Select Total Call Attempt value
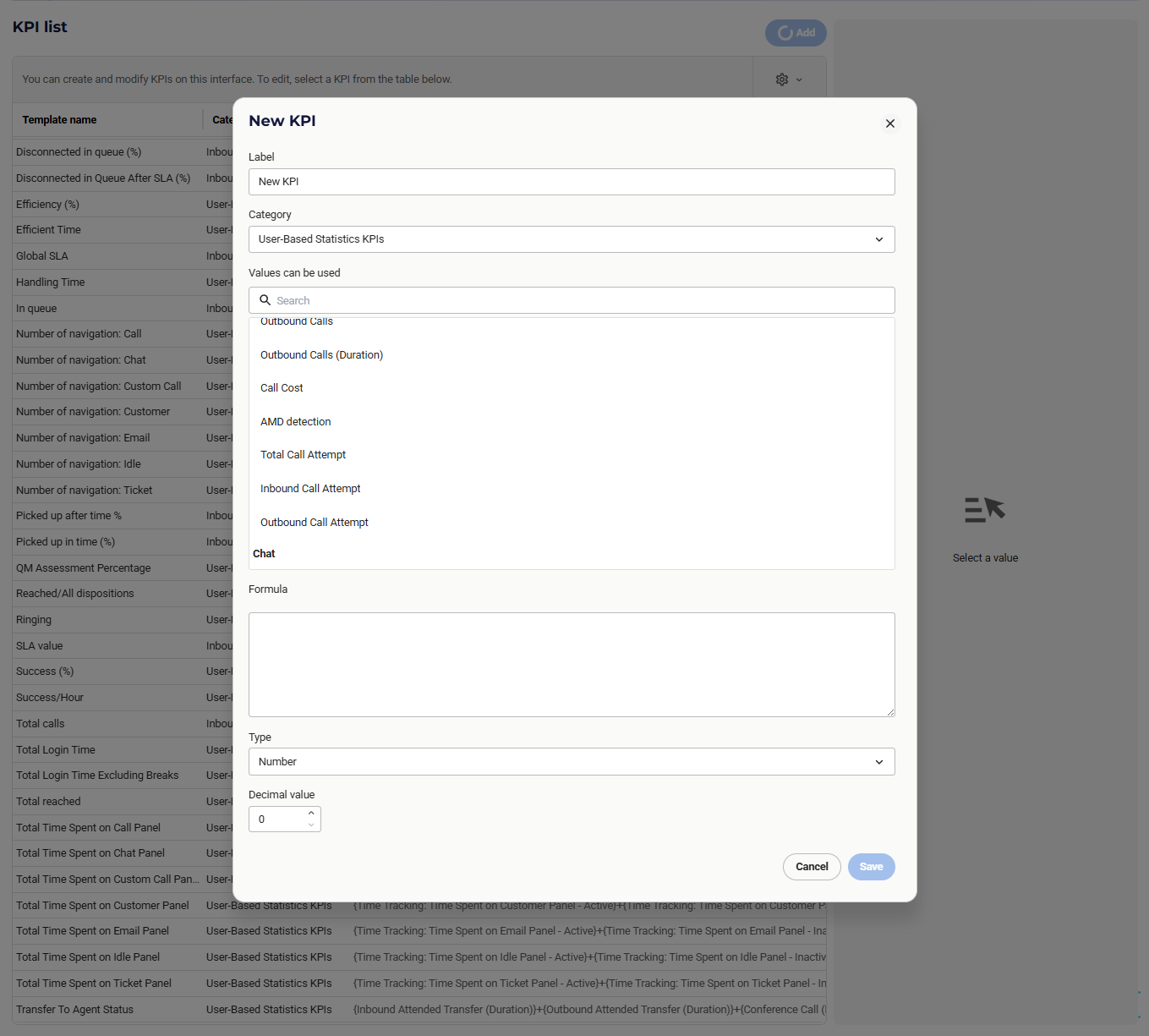 click(304, 455)
